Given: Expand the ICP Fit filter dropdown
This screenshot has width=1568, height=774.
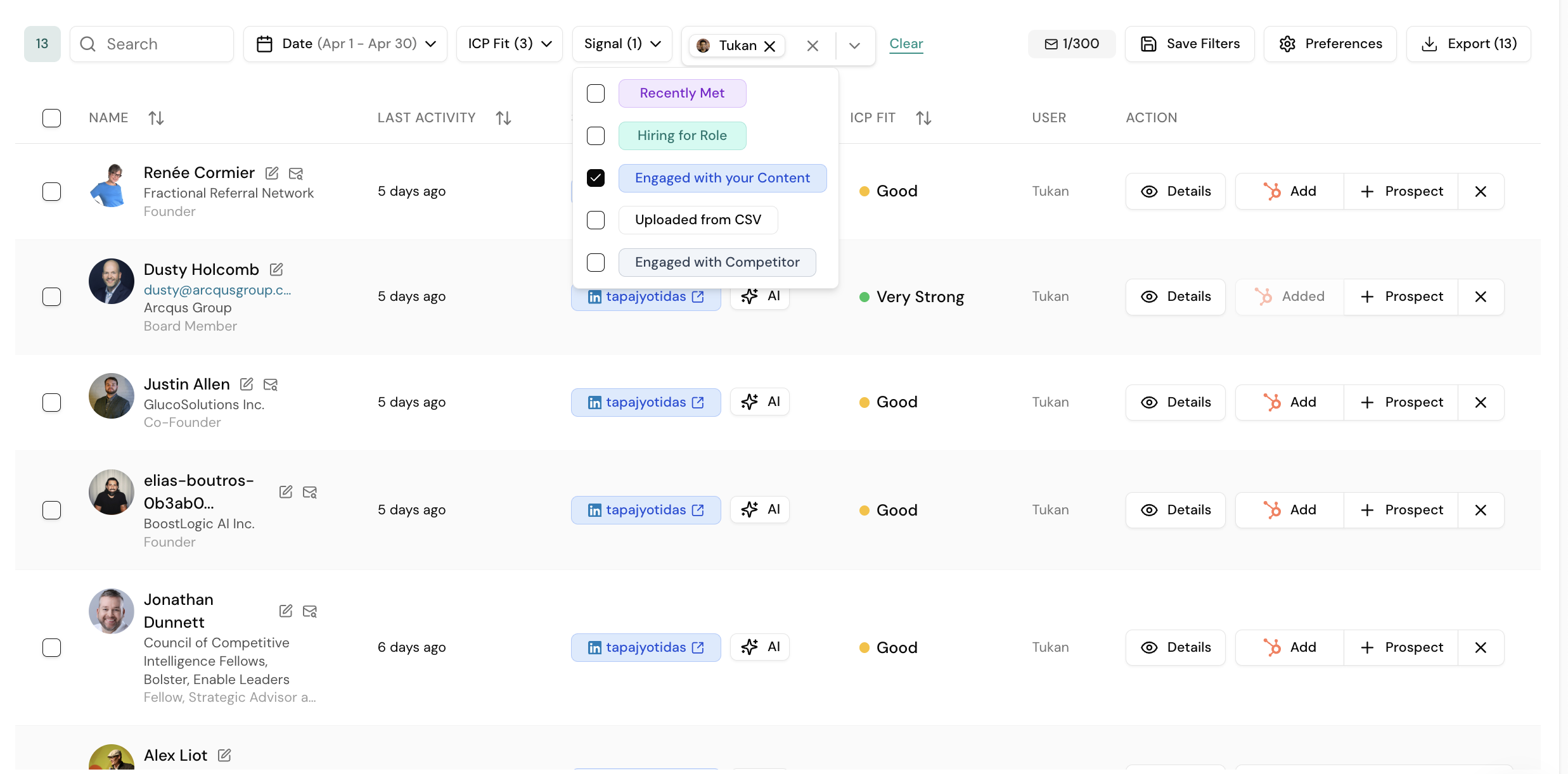Looking at the screenshot, I should pos(509,44).
